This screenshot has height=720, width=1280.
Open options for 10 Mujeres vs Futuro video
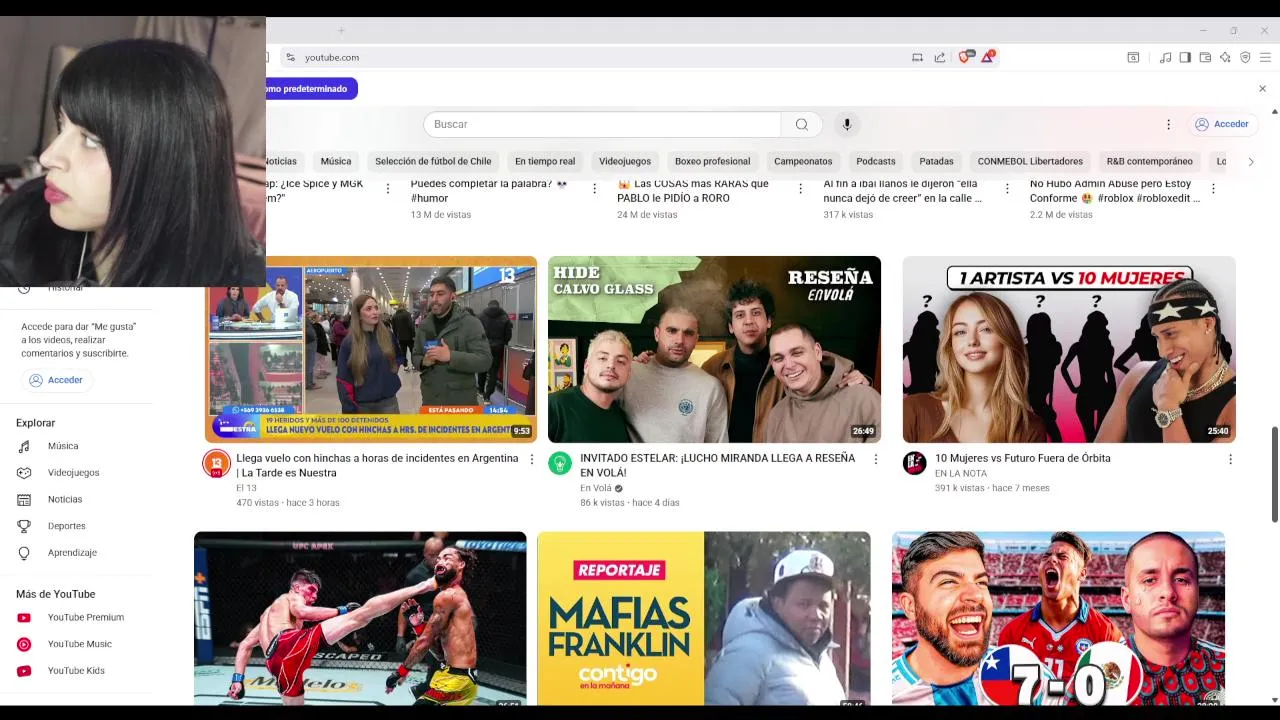(x=1230, y=459)
